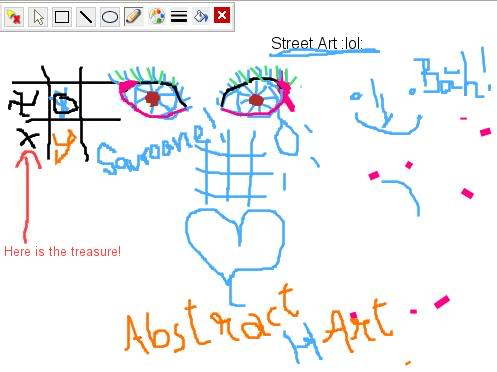Select the rectangle shape tool
This screenshot has height=372, width=497.
pos(62,16)
